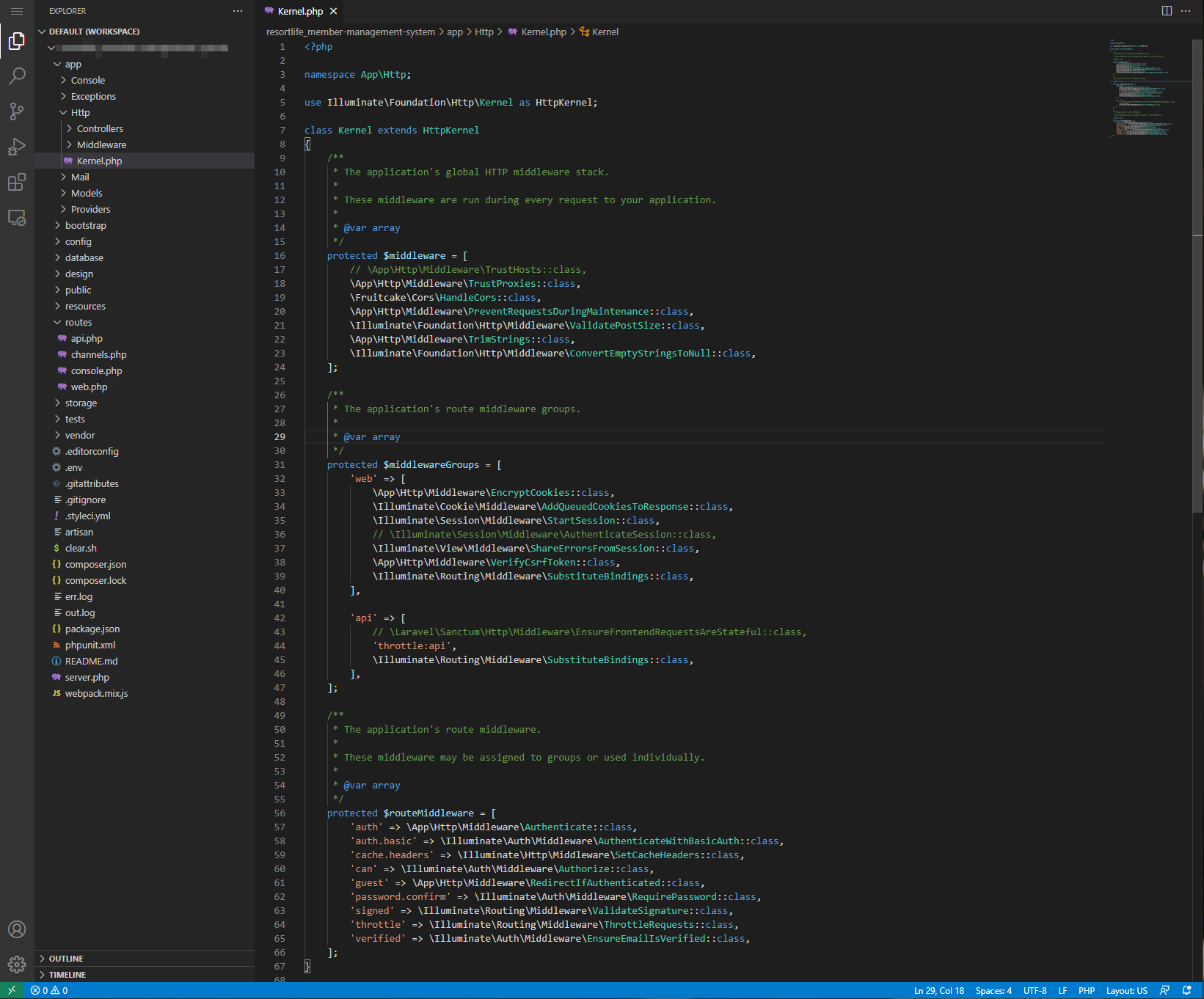Image resolution: width=1204 pixels, height=999 pixels.
Task: Open the Explorer's More Actions menu
Action: click(x=238, y=10)
